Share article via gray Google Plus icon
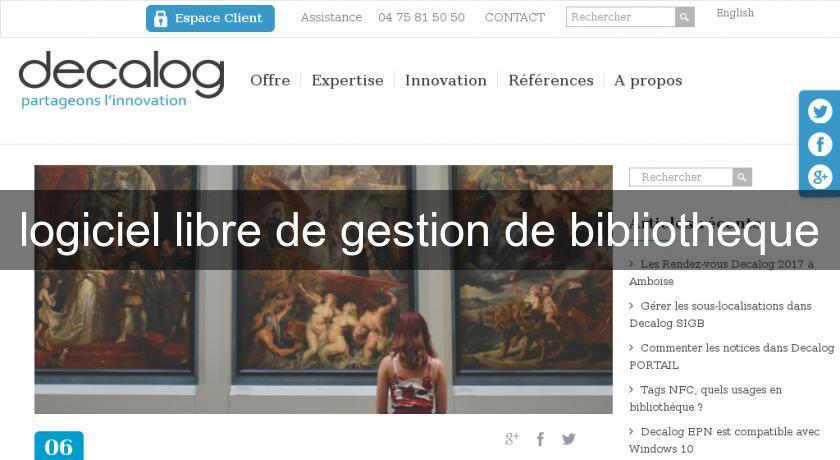Image resolution: width=840 pixels, height=460 pixels. [x=512, y=439]
